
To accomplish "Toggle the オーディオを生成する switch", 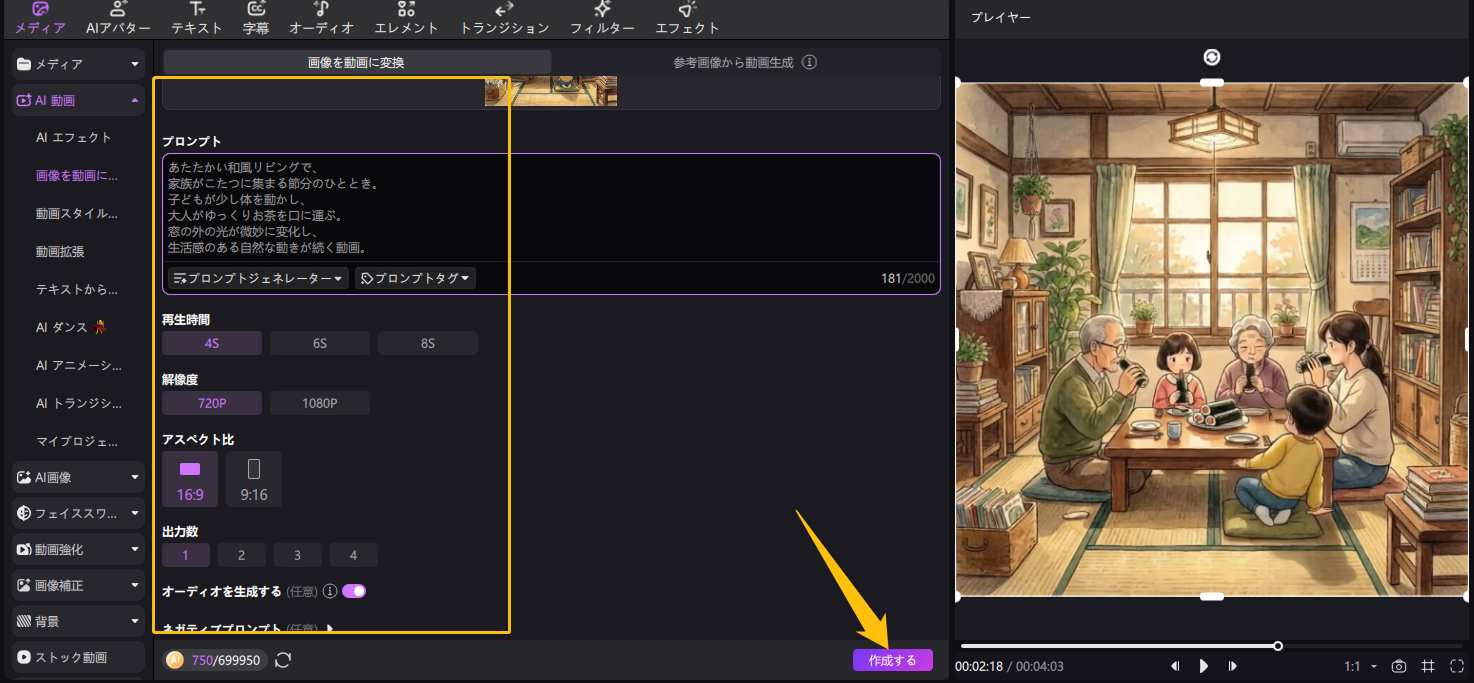I will pos(354,591).
